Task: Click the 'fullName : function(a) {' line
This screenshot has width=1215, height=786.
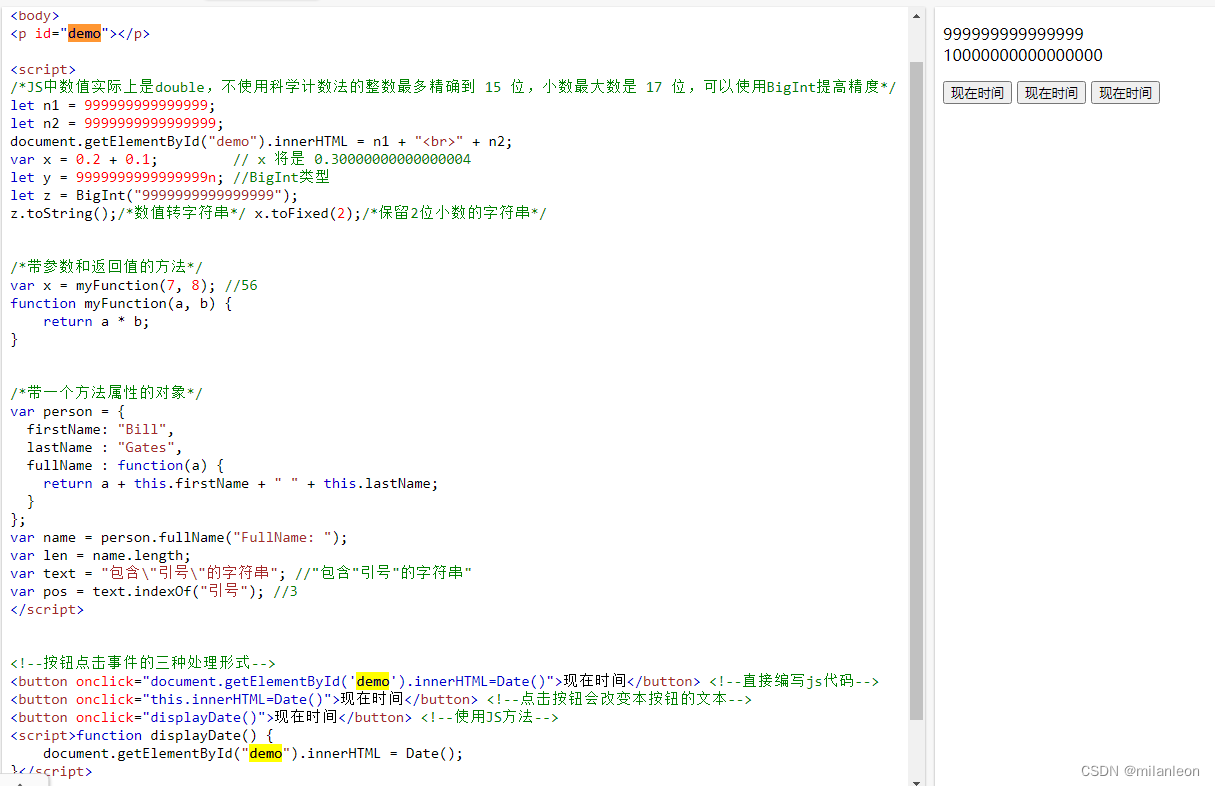Action: (x=125, y=465)
